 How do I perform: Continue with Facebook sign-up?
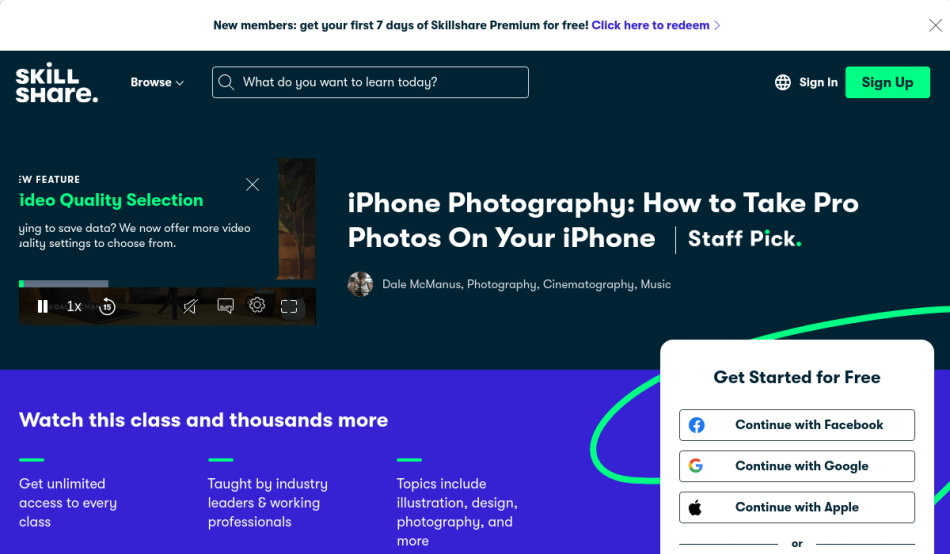click(797, 425)
